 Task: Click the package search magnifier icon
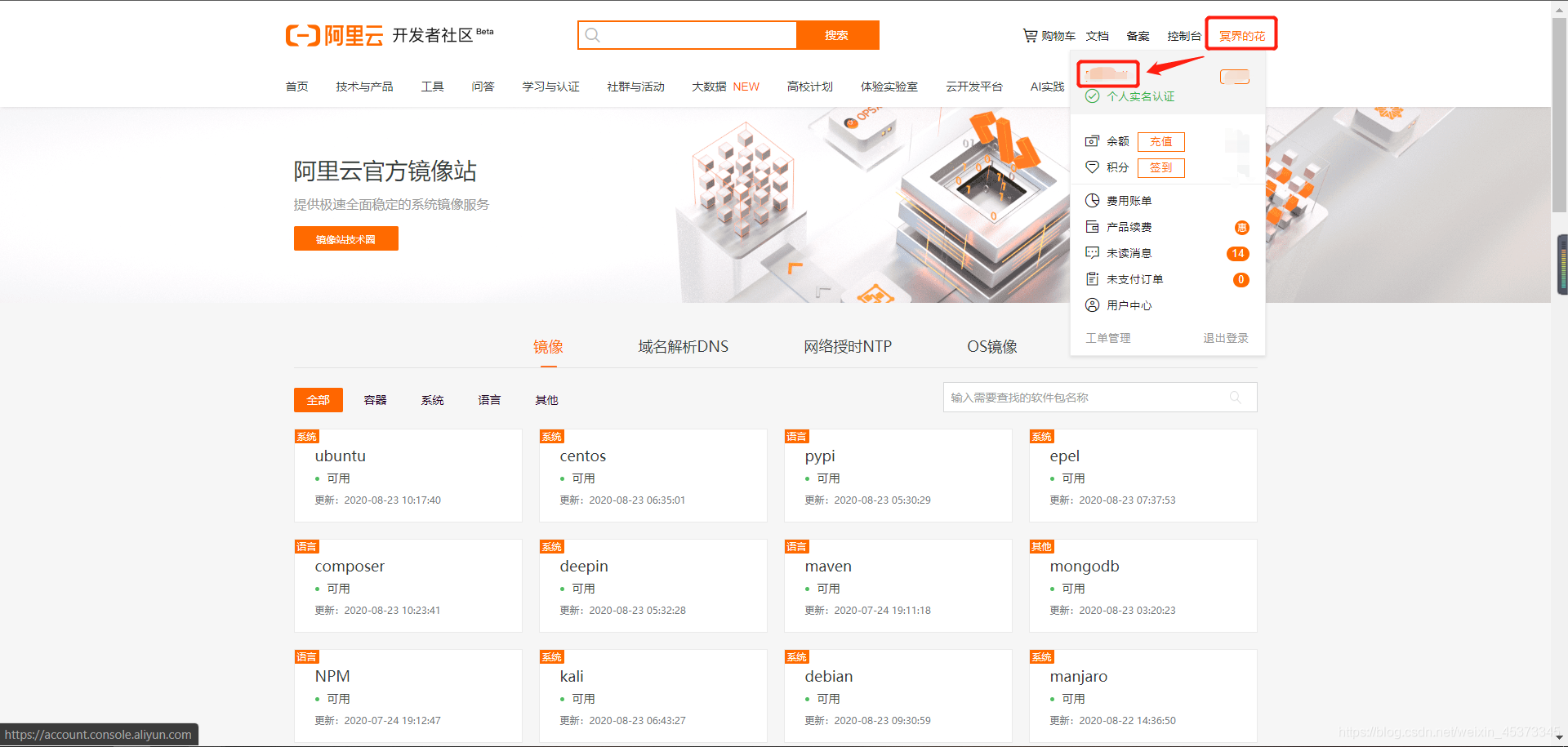pyautogui.click(x=1236, y=398)
